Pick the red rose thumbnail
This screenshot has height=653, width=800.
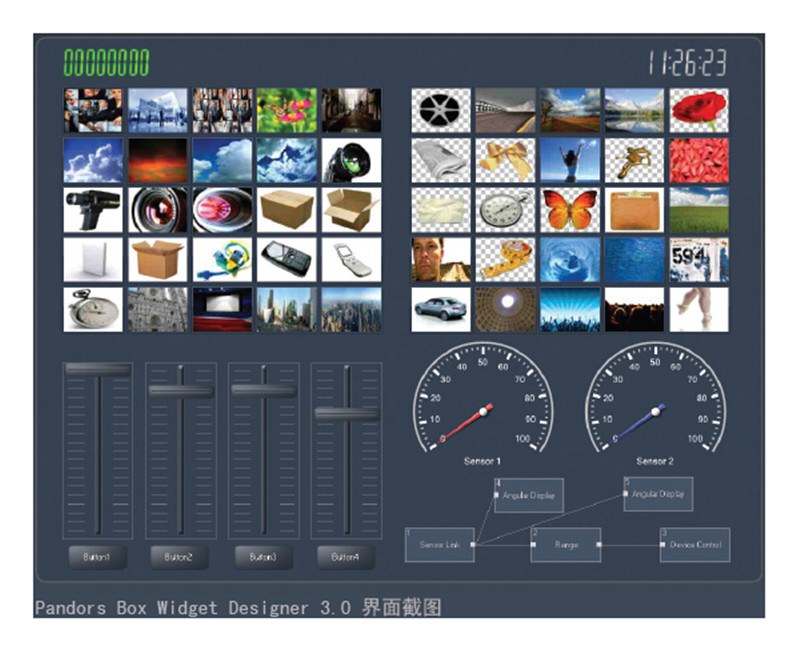[699, 111]
